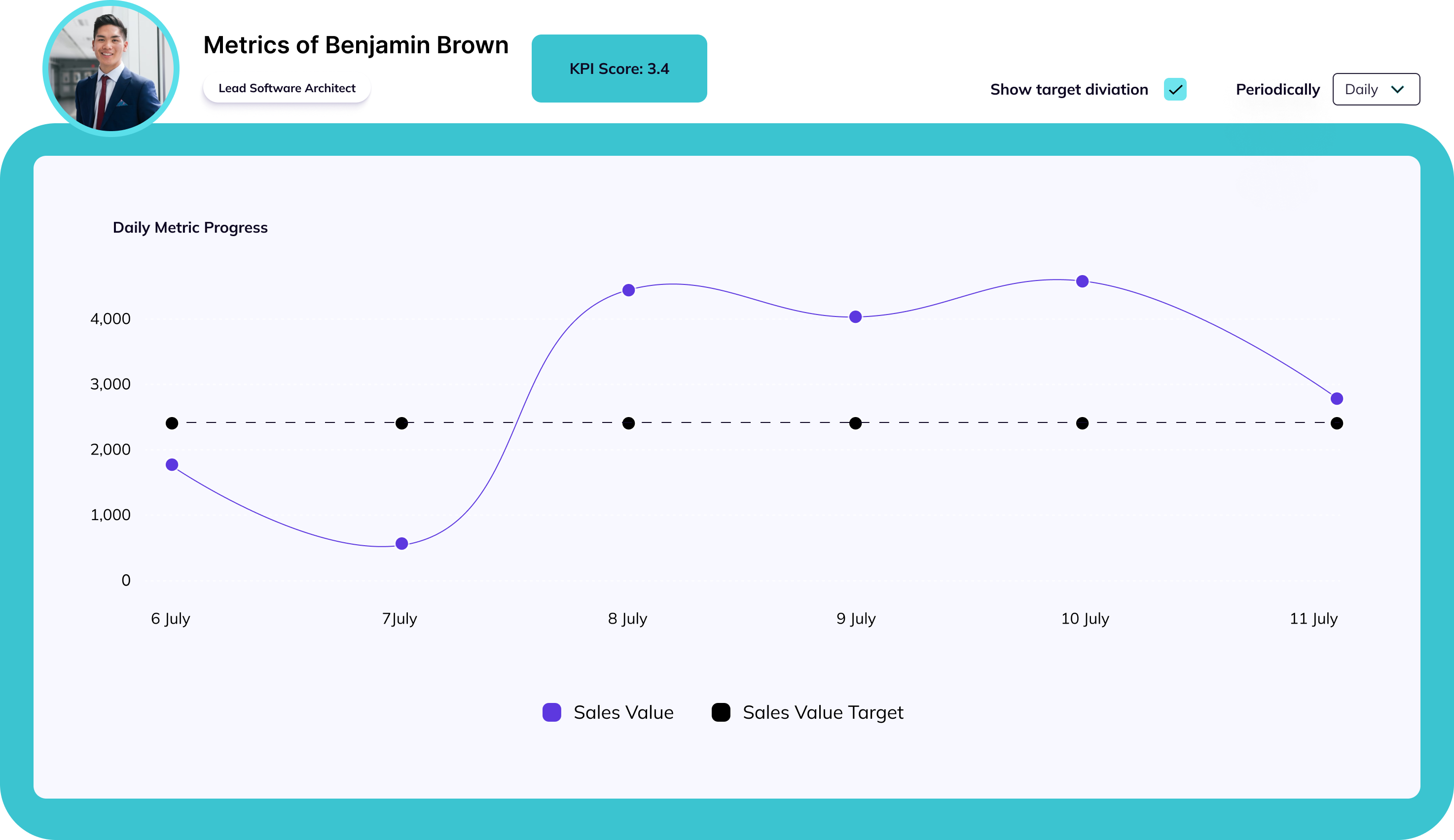Click the Lead Software Architect role badge
1454x840 pixels.
point(287,88)
